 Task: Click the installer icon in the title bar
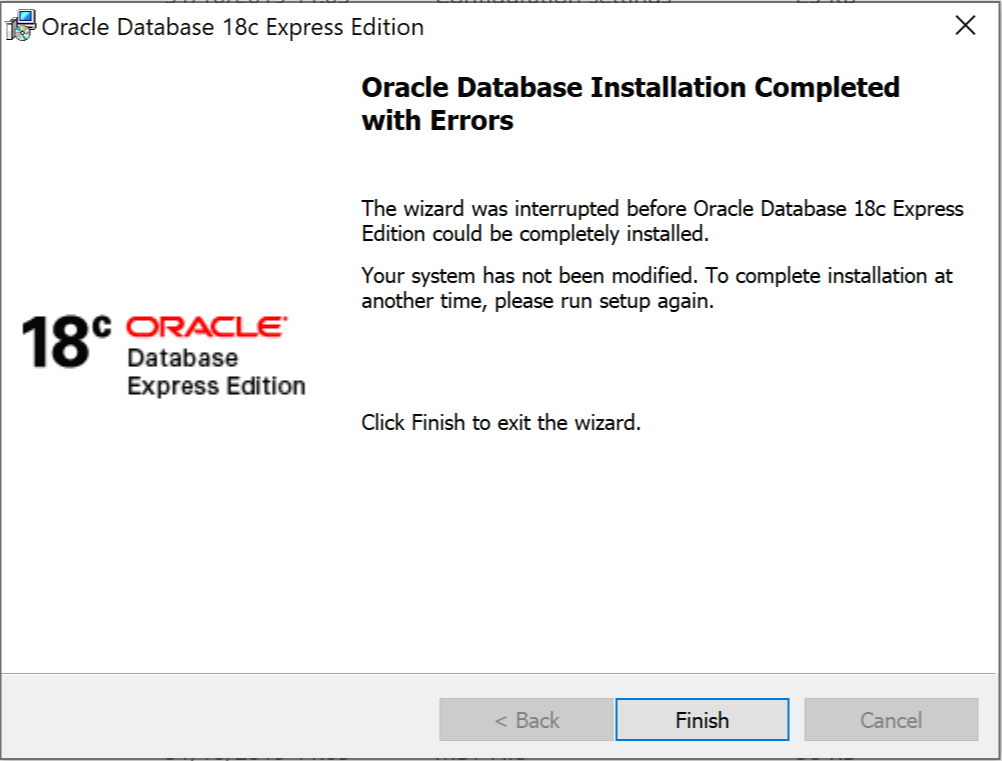coord(21,26)
